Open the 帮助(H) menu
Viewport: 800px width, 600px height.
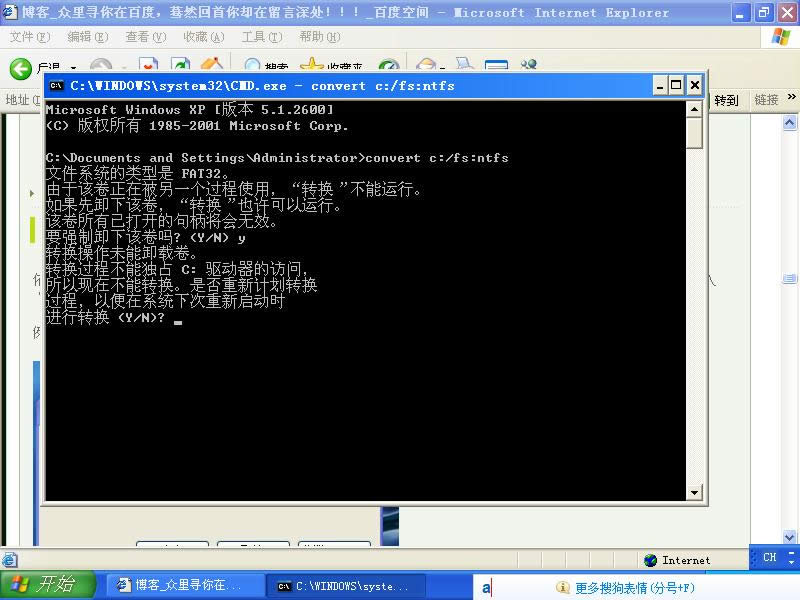pyautogui.click(x=319, y=37)
